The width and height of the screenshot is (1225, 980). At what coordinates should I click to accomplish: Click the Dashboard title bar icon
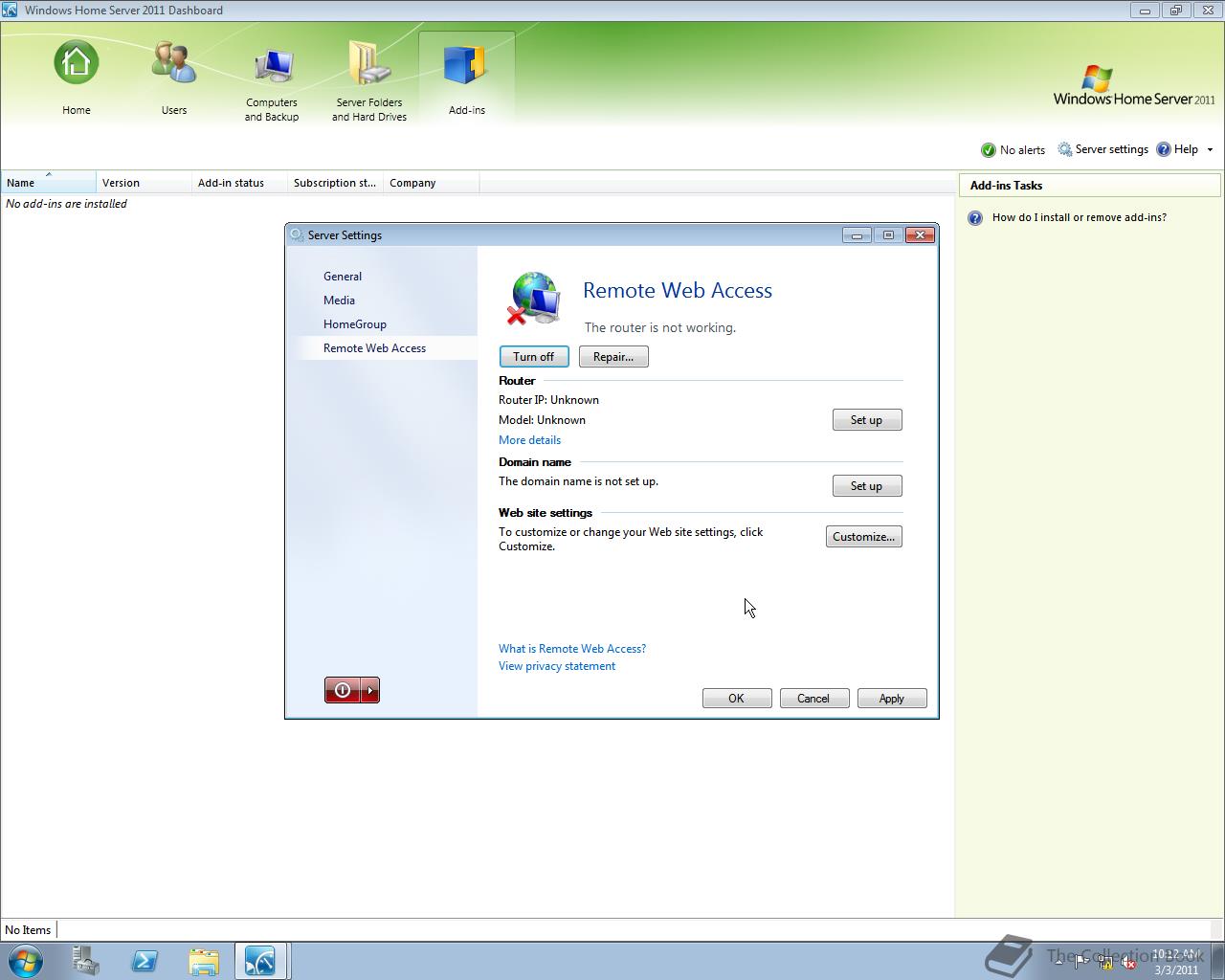click(10, 11)
